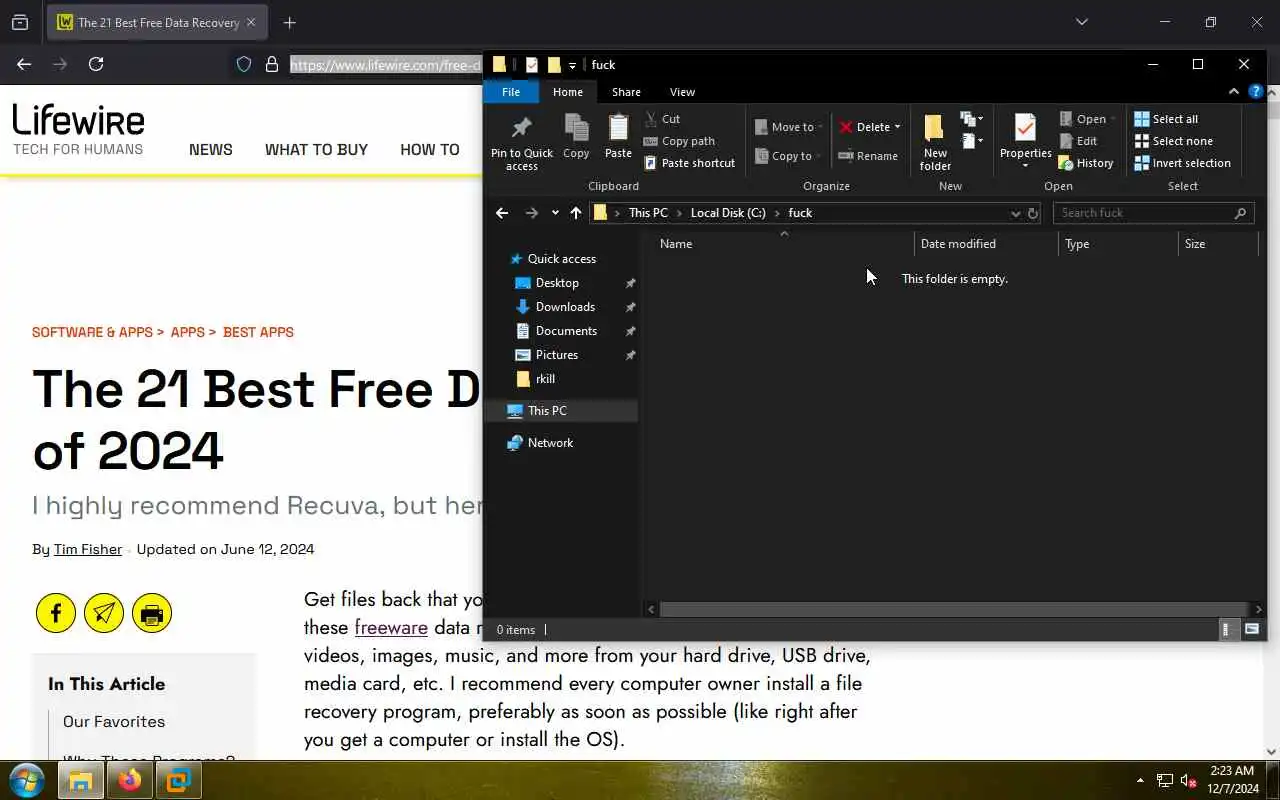Click Paste shortcut in the ribbon
This screenshot has height=800, width=1280.
click(x=689, y=163)
